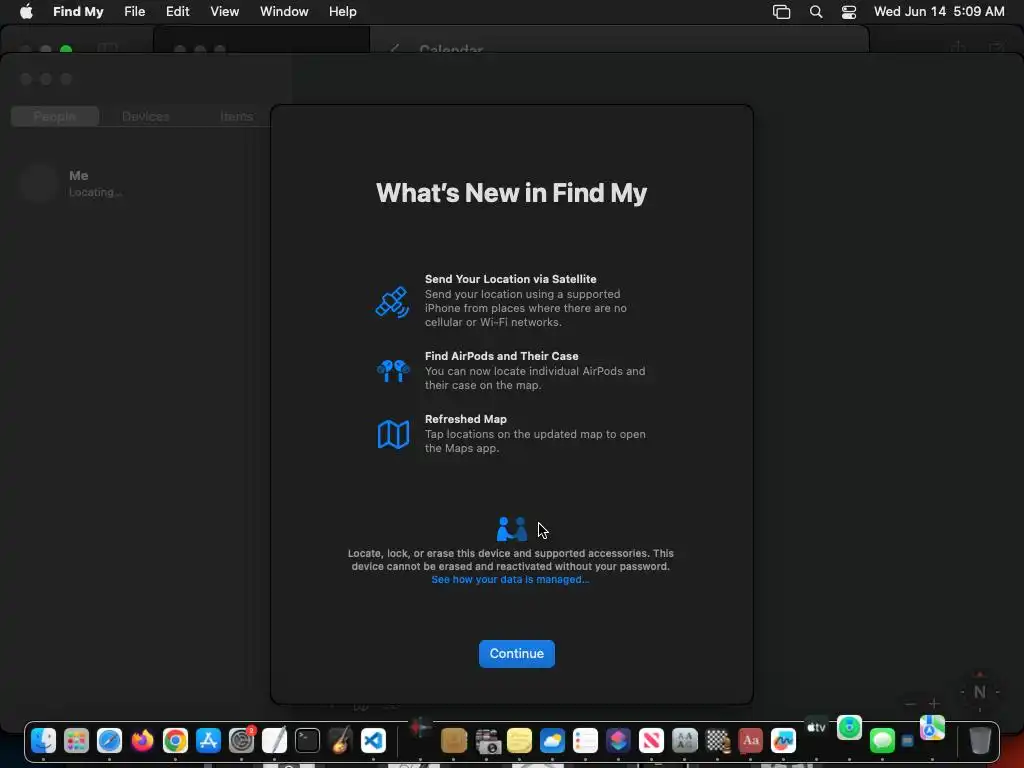Screen dimensions: 1024x768
Task: Launch Safari from the dock
Action: (x=109, y=741)
